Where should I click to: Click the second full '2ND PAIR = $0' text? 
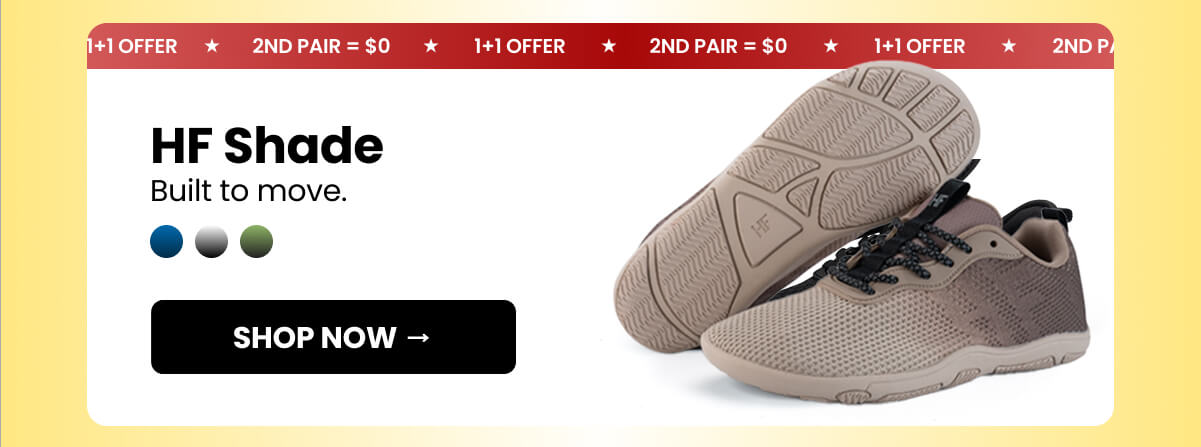click(718, 46)
